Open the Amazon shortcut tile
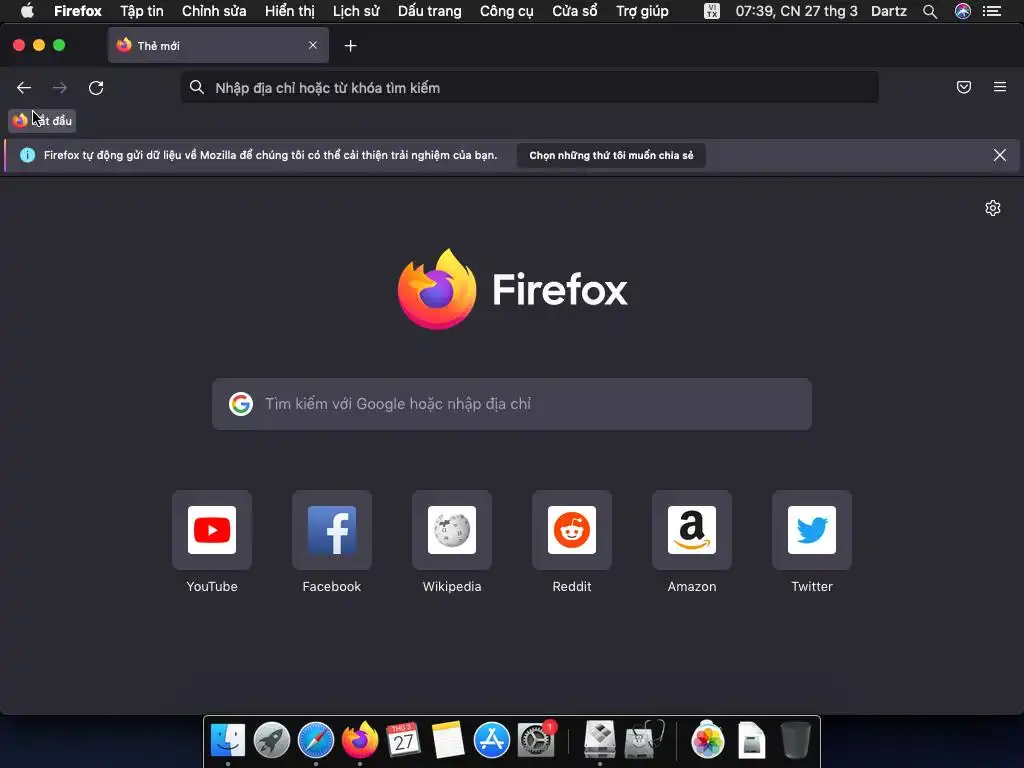Viewport: 1024px width, 768px height. (692, 530)
